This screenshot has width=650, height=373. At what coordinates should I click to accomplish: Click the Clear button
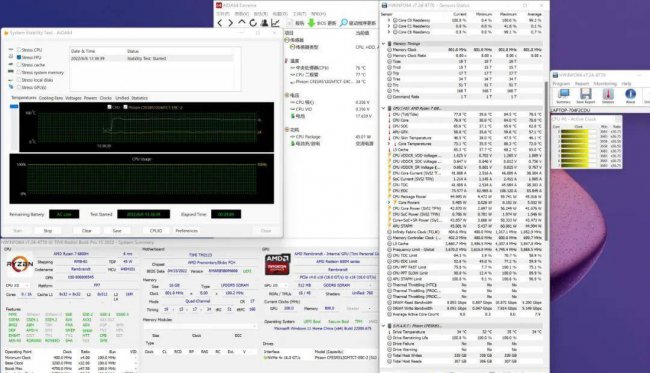[x=87, y=230]
